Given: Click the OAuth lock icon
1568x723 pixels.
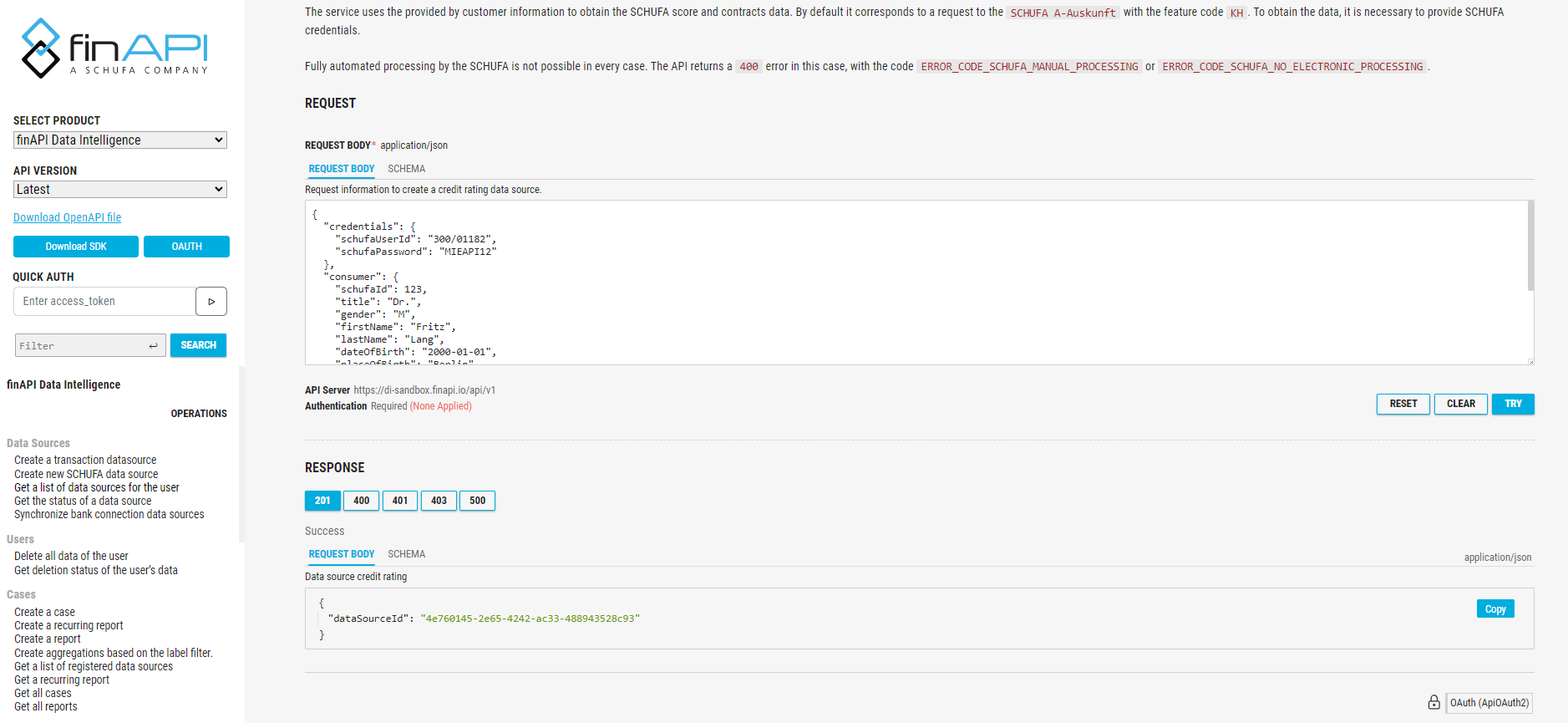Looking at the screenshot, I should click(x=1434, y=702).
